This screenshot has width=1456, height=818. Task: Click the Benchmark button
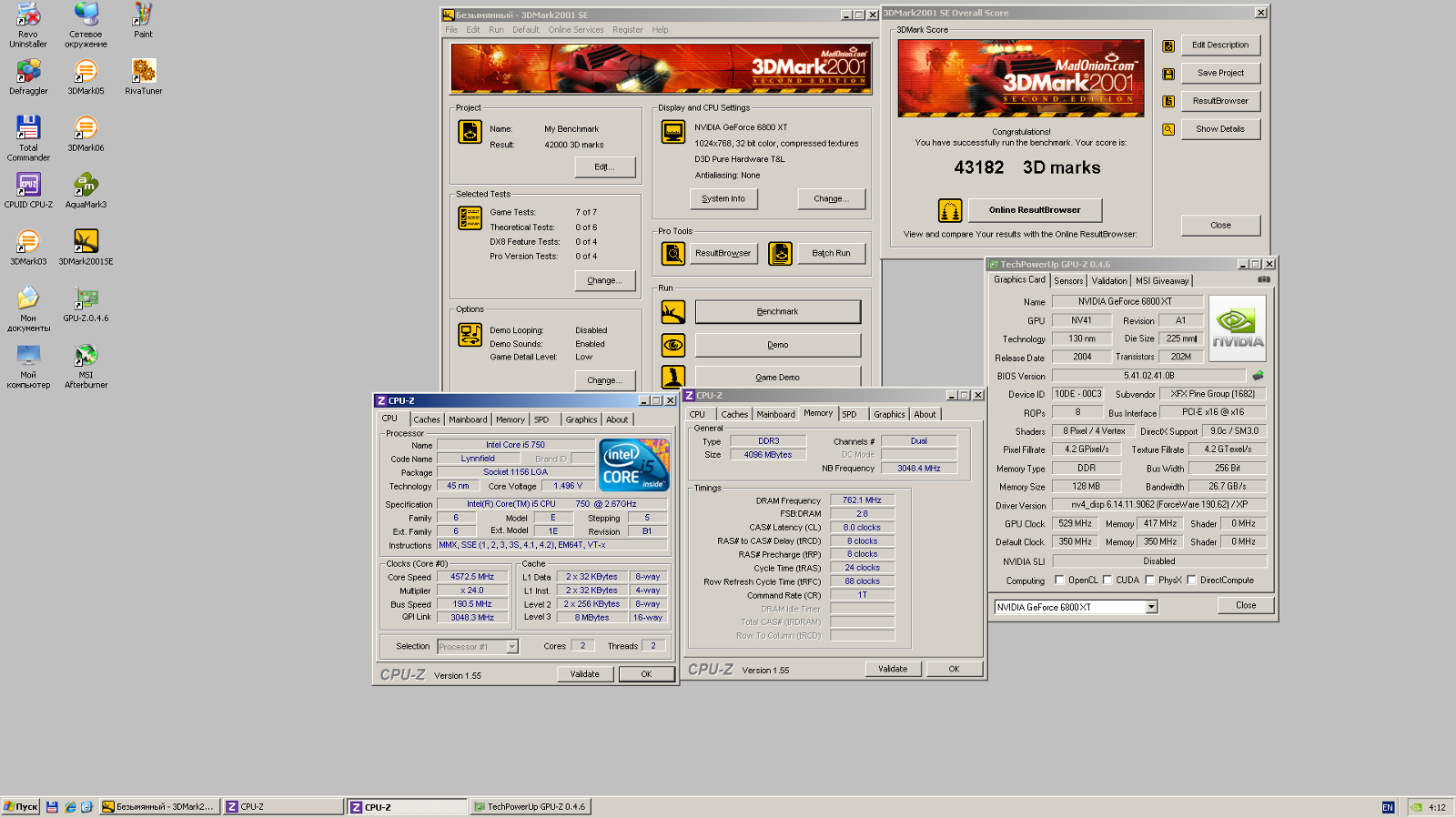pyautogui.click(x=778, y=312)
